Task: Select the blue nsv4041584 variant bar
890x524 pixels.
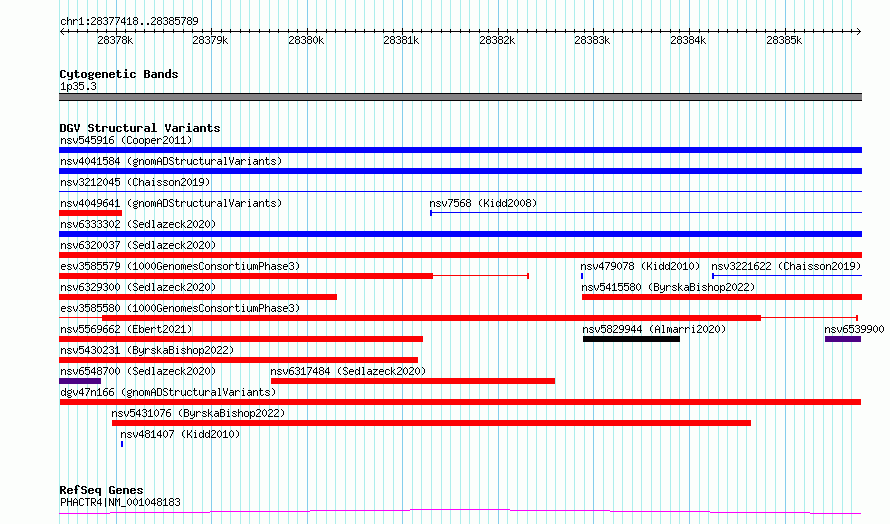Action: [x=460, y=171]
